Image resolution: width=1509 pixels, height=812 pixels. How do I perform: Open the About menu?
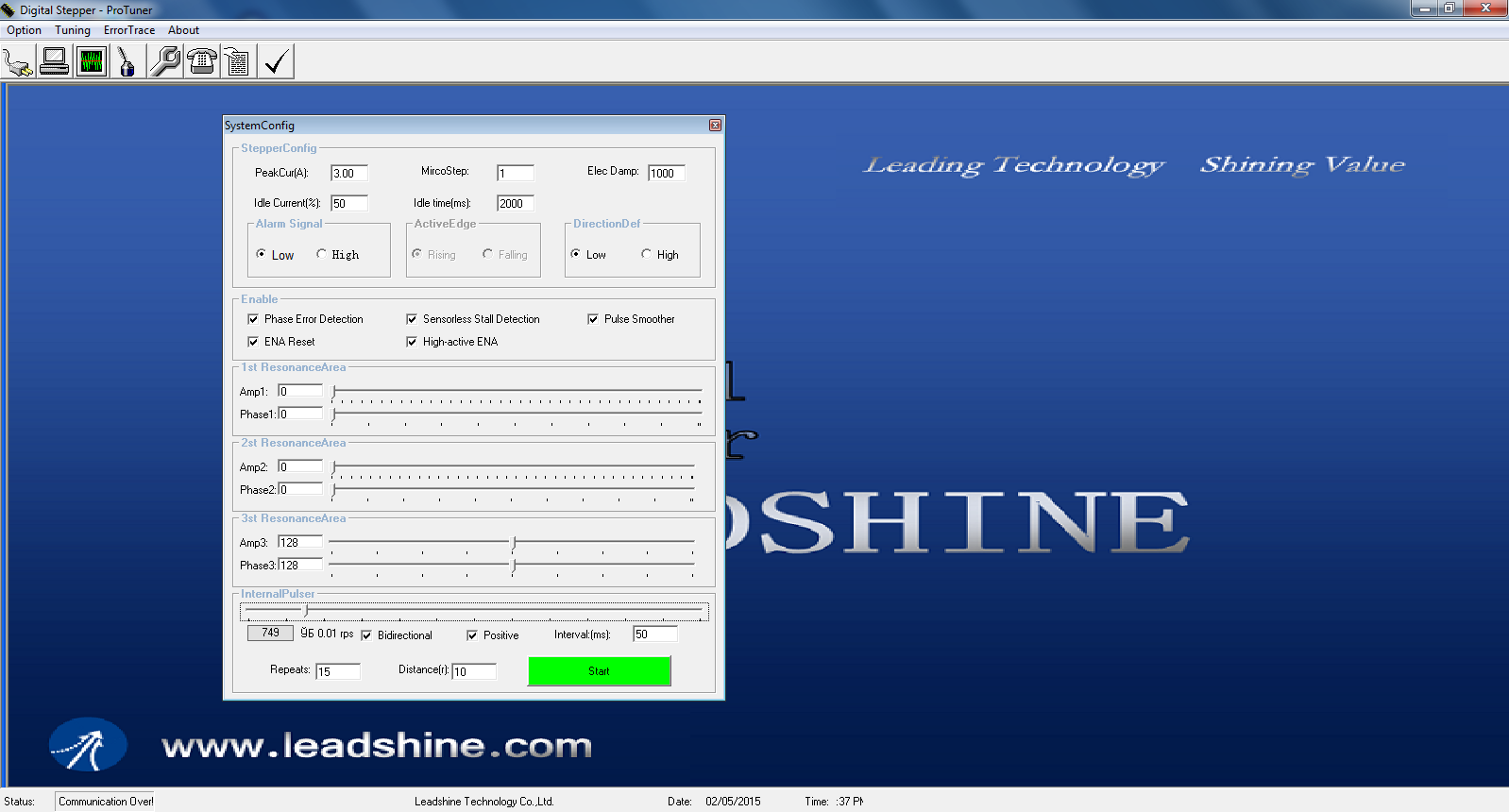click(x=183, y=30)
